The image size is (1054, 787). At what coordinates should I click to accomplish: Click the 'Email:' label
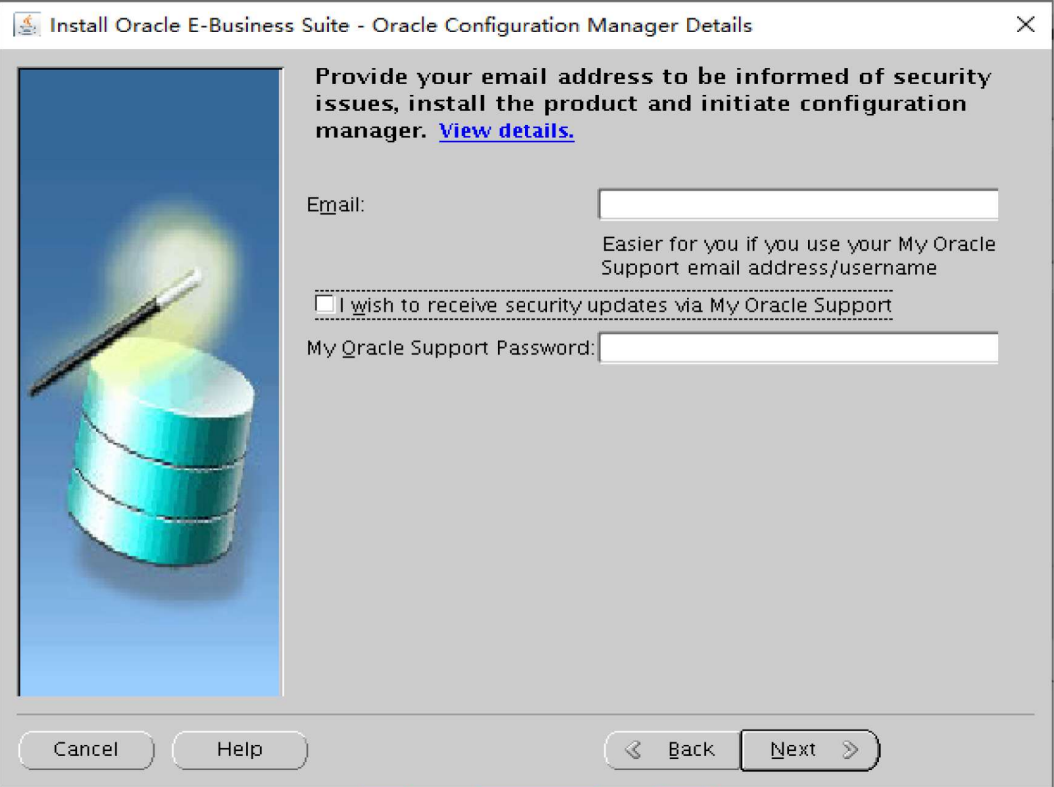[335, 204]
